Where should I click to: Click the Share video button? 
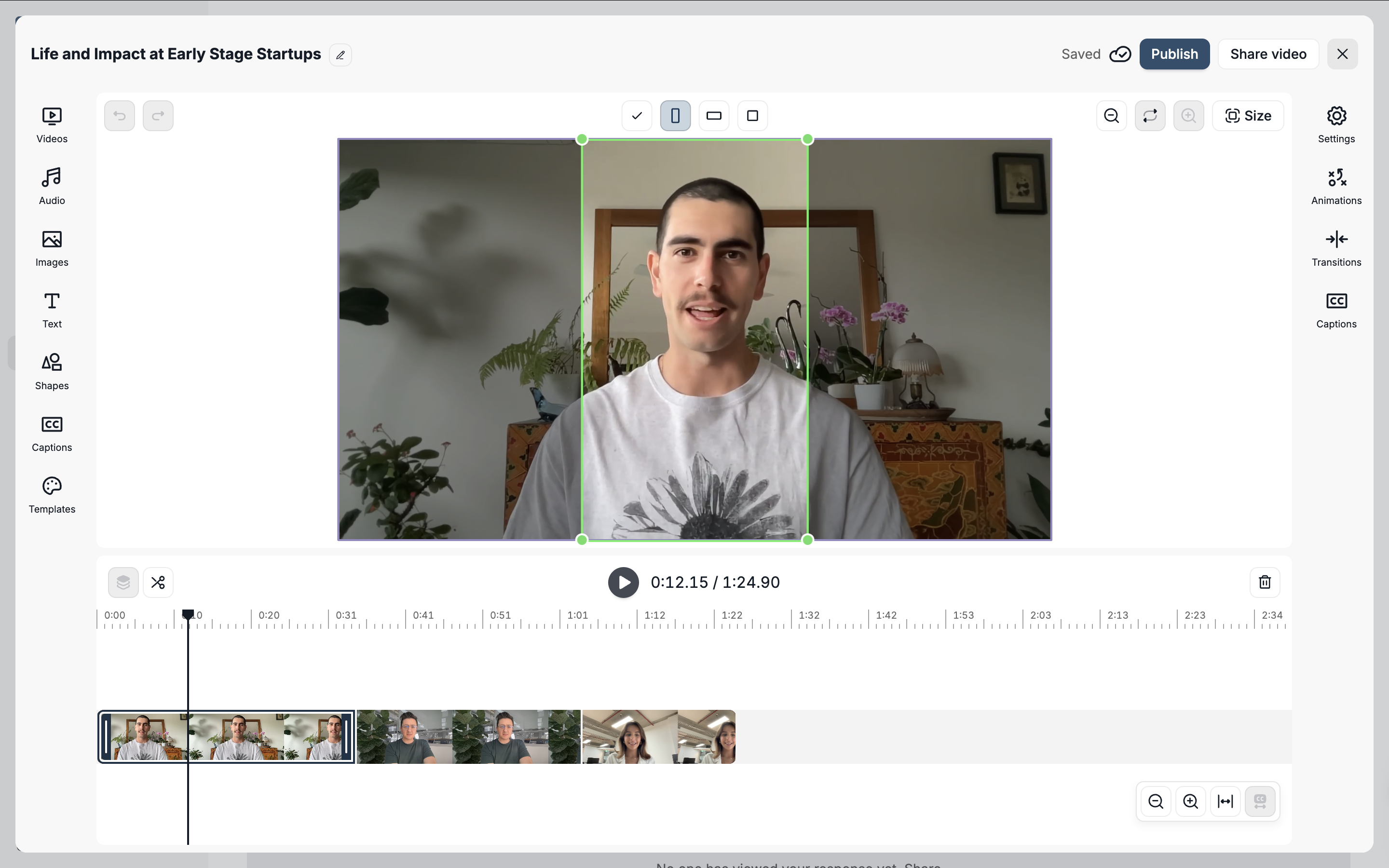coord(1267,54)
